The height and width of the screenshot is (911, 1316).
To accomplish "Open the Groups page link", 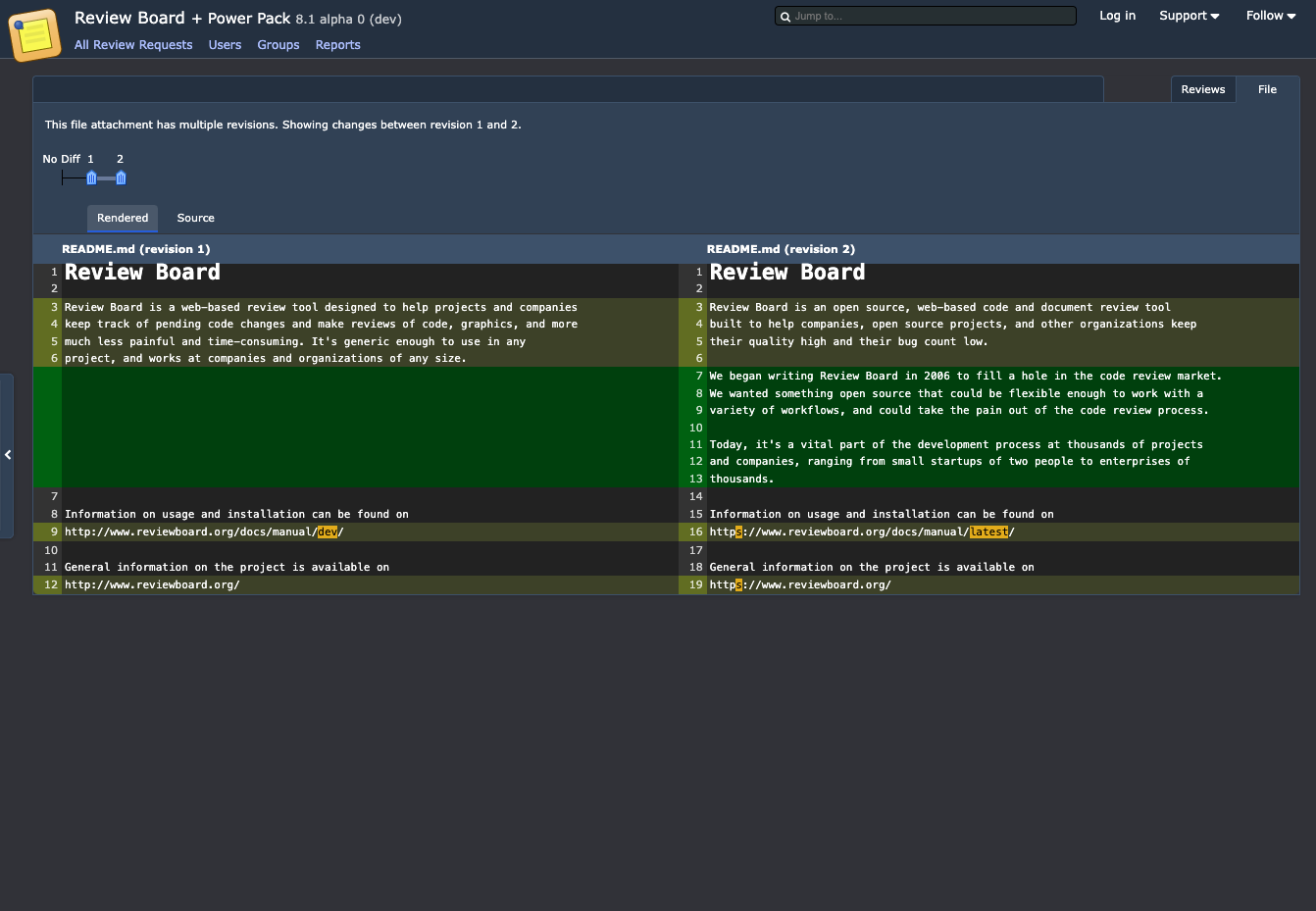I will click(278, 45).
